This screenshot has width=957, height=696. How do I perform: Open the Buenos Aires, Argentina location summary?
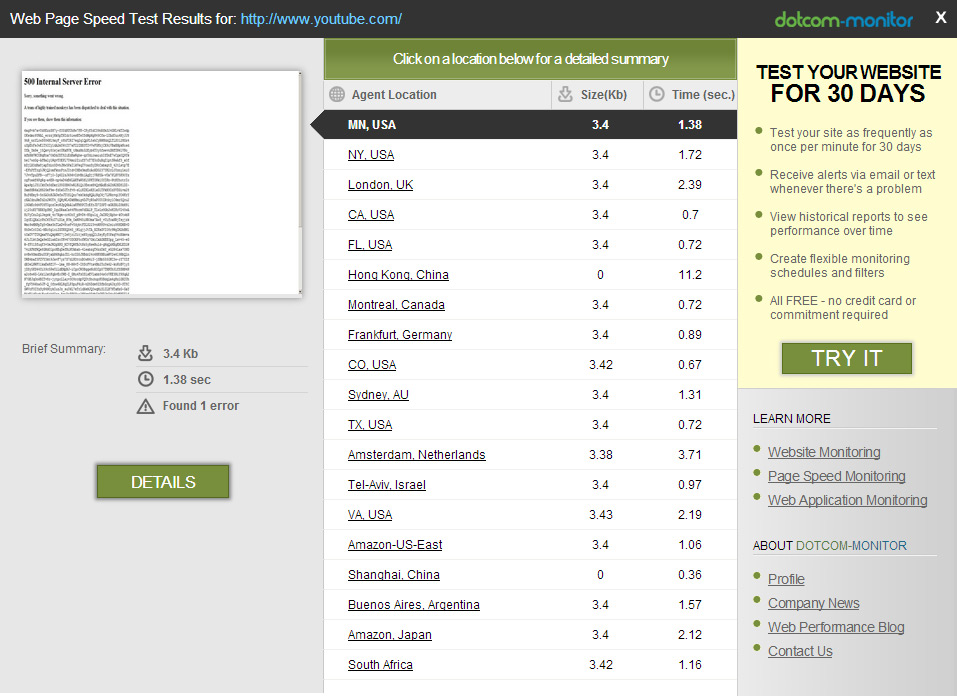pos(414,604)
